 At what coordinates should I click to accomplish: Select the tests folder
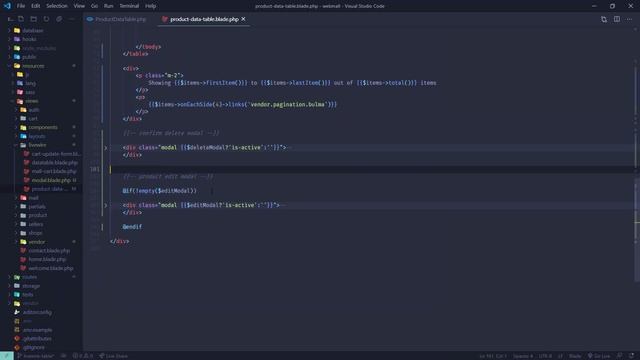[28, 295]
